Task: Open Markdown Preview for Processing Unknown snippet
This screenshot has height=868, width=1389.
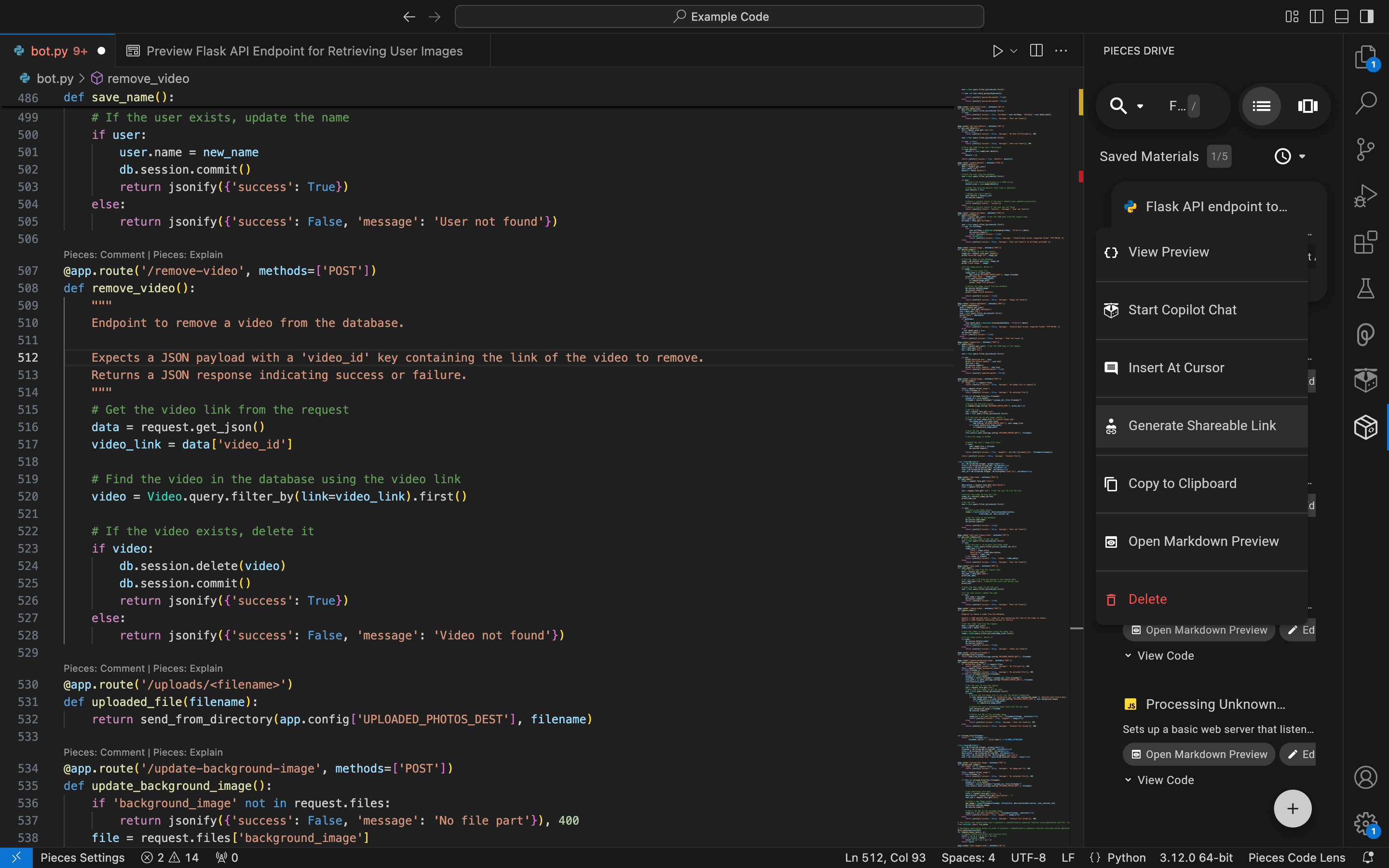Action: pos(1199,754)
